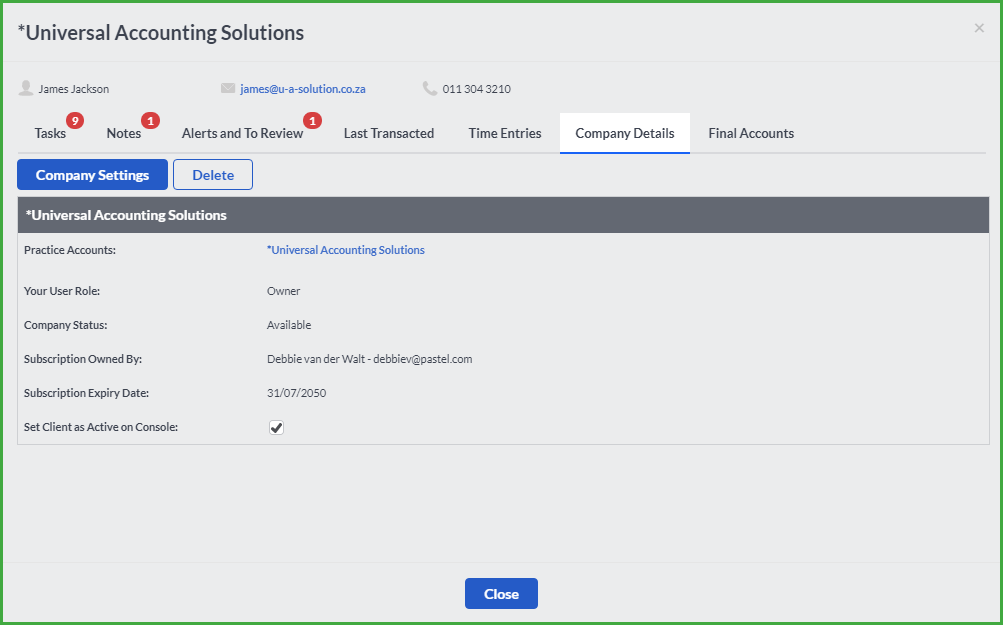Switch to the Notes tab
This screenshot has height=625, width=1003.
pyautogui.click(x=124, y=133)
